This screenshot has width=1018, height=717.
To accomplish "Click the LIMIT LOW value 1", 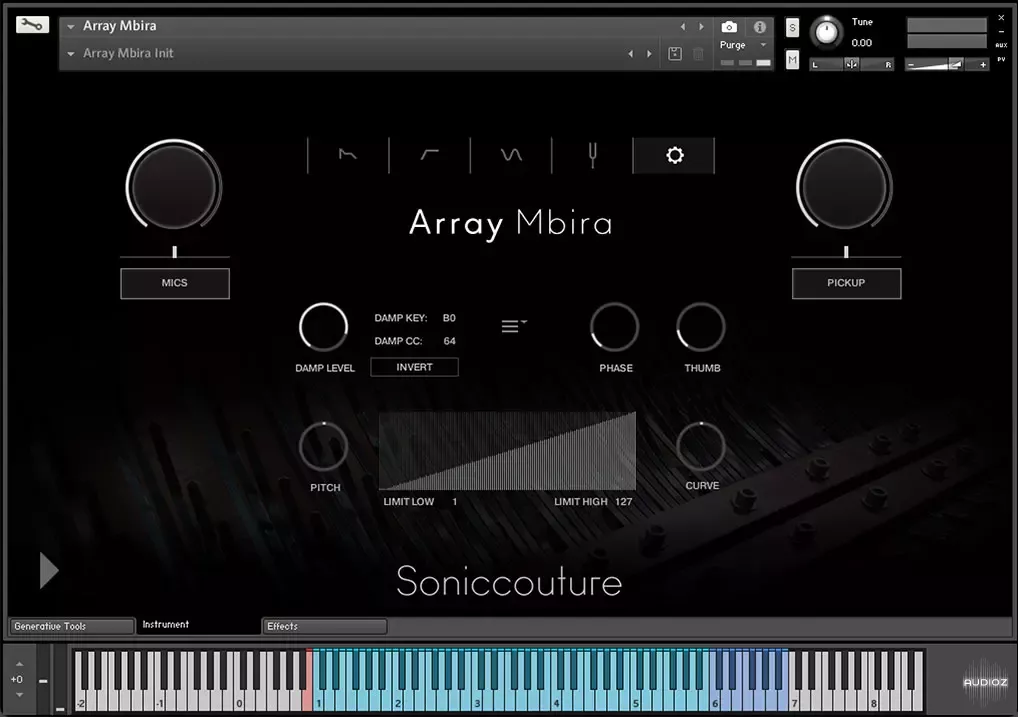I will pyautogui.click(x=454, y=501).
